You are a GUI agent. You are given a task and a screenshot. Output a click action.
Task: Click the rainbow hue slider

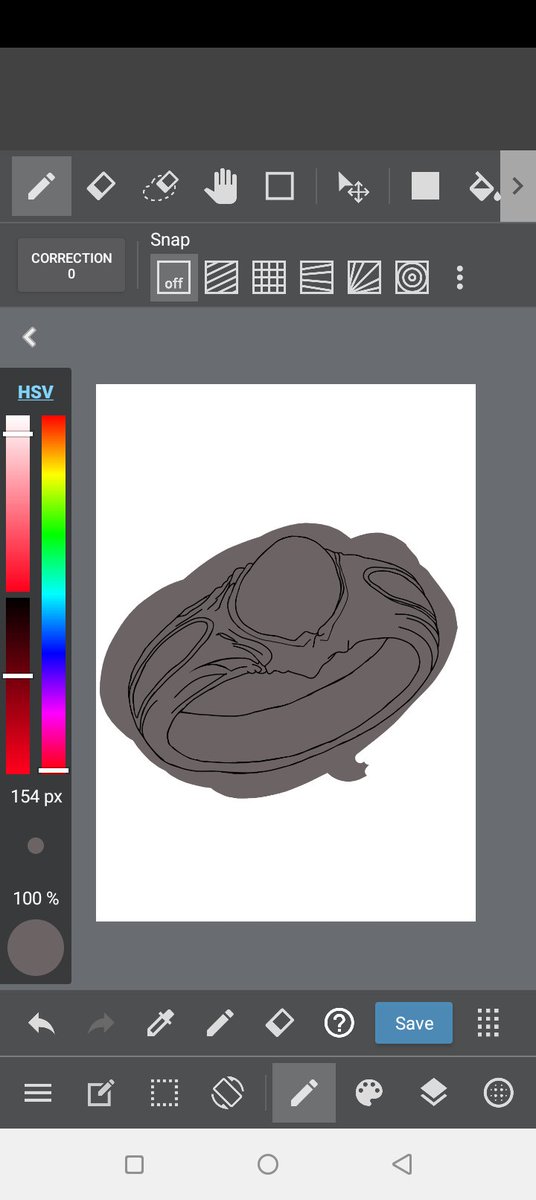click(54, 594)
